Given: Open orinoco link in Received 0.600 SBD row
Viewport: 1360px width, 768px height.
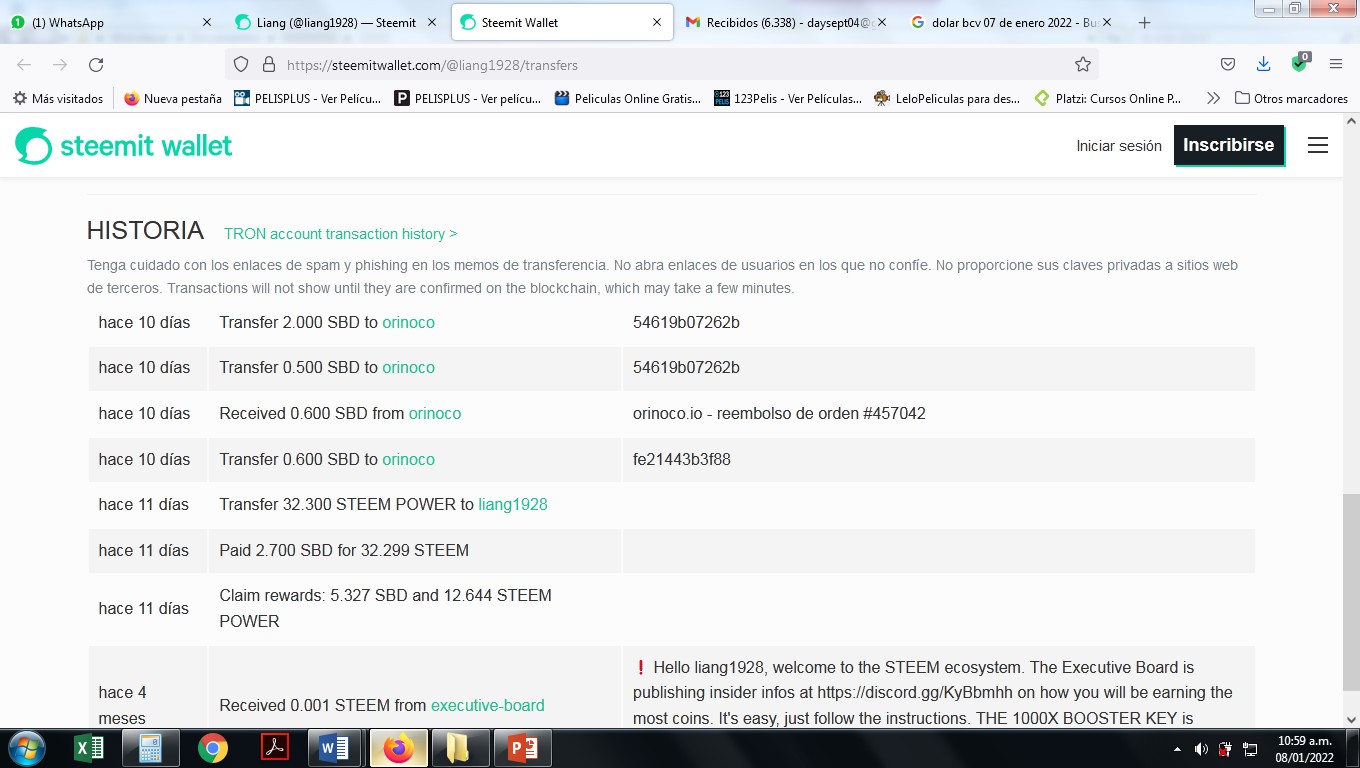Looking at the screenshot, I should click(x=435, y=413).
